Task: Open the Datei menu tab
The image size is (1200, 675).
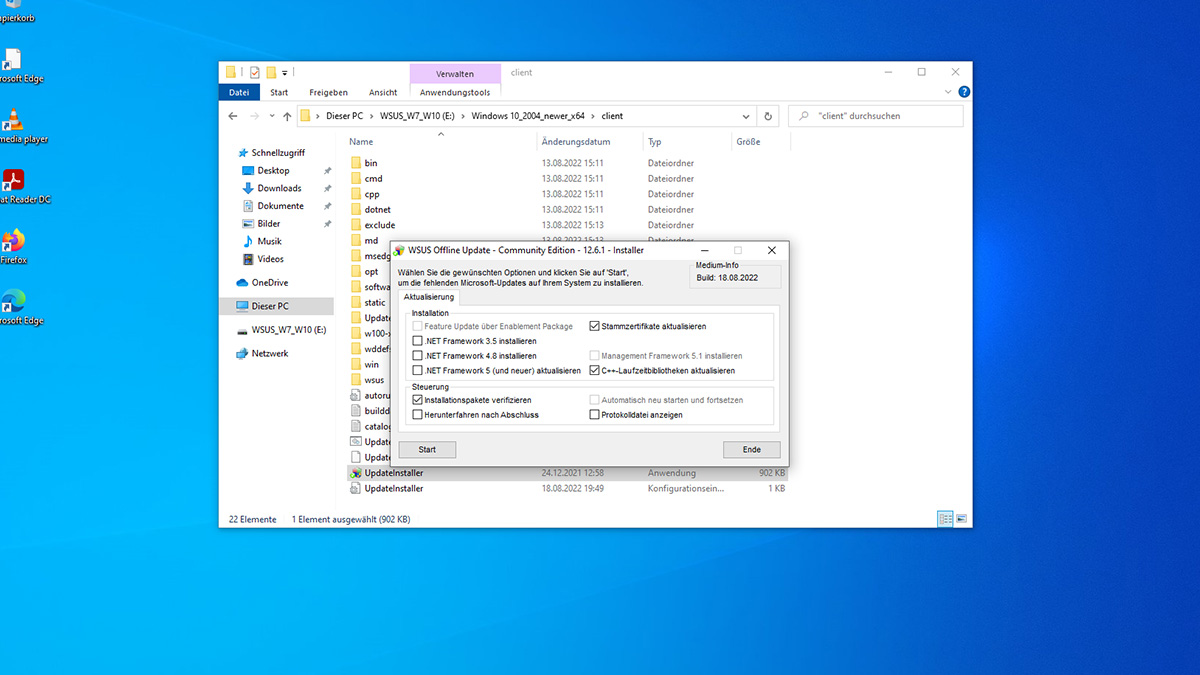Action: click(239, 92)
